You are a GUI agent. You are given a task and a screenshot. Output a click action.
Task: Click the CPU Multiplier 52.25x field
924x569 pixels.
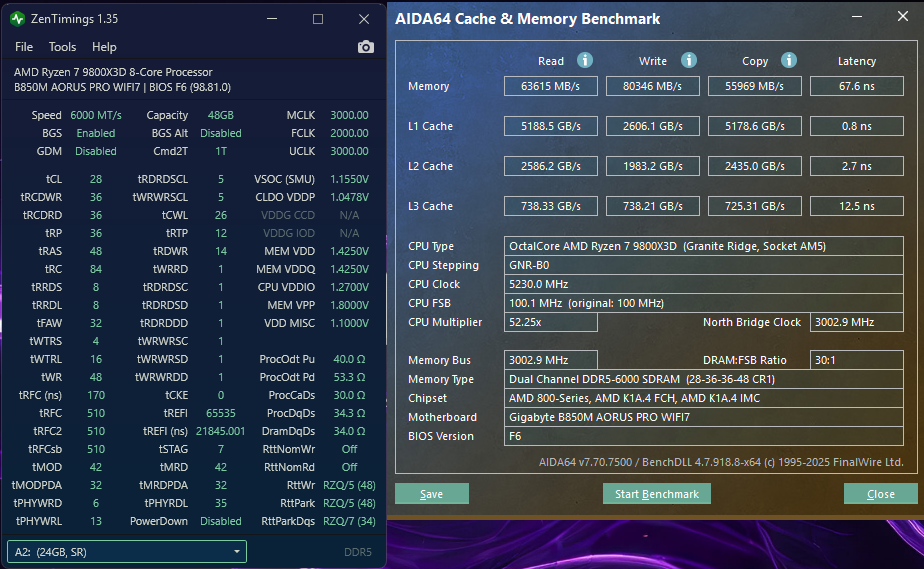point(550,322)
